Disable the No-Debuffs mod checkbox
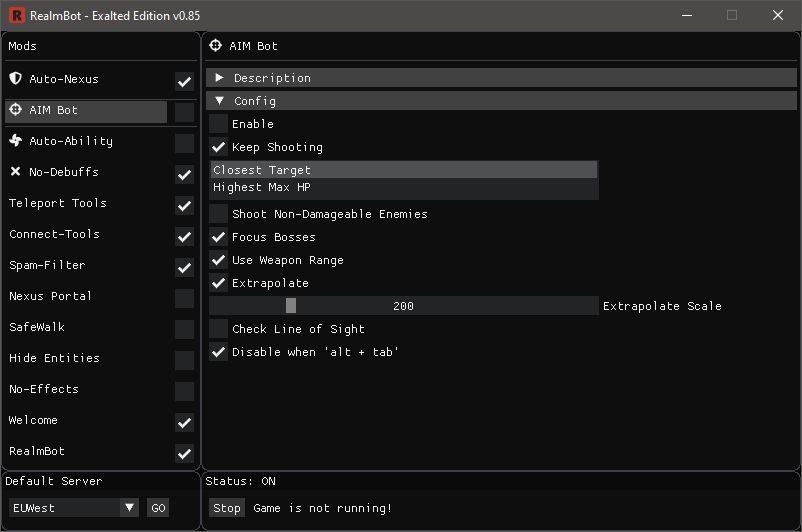 [184, 174]
